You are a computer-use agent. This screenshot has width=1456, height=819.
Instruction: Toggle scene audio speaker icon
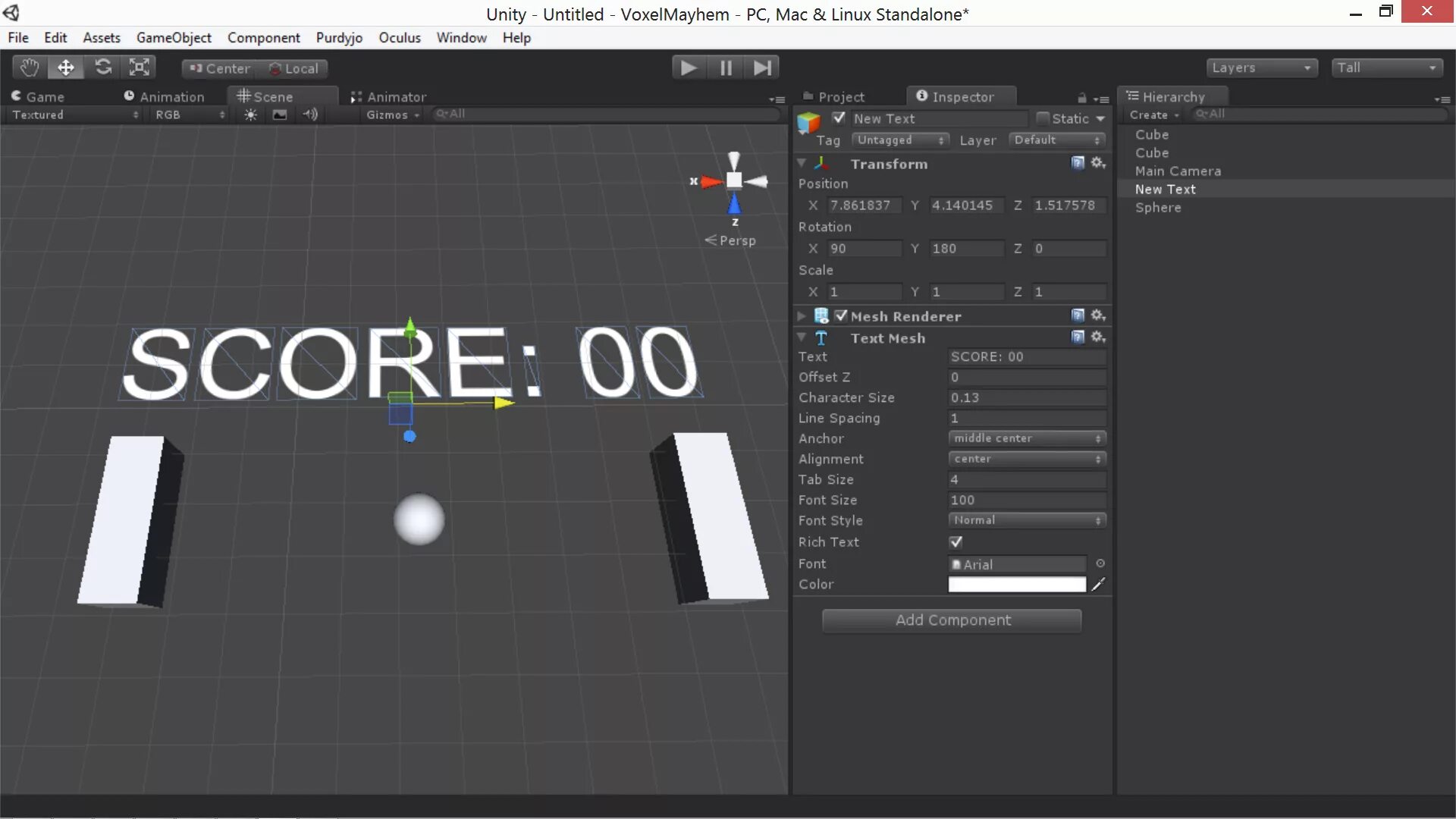click(x=310, y=115)
